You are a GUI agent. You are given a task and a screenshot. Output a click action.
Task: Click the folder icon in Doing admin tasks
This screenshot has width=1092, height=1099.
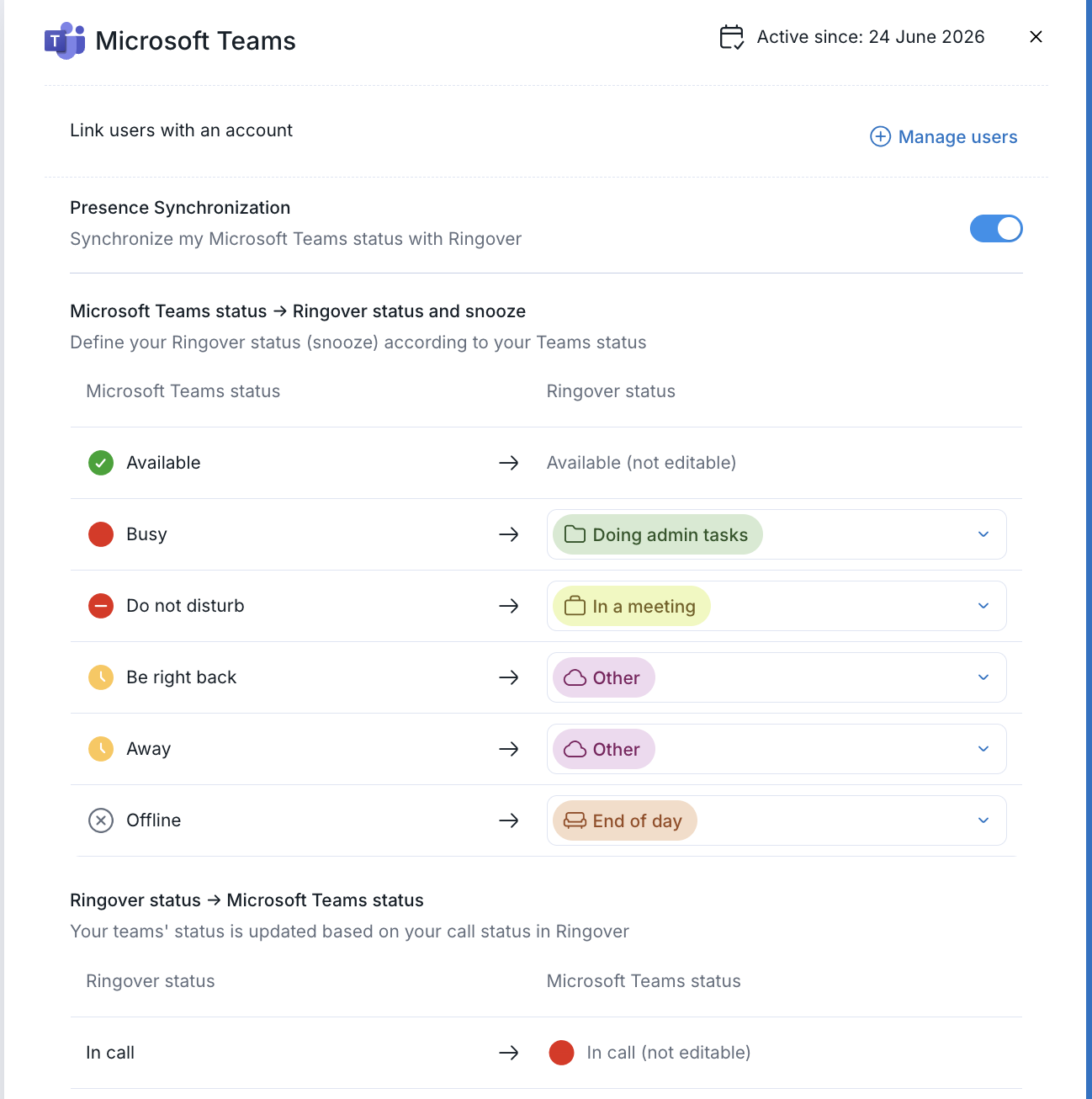575,534
